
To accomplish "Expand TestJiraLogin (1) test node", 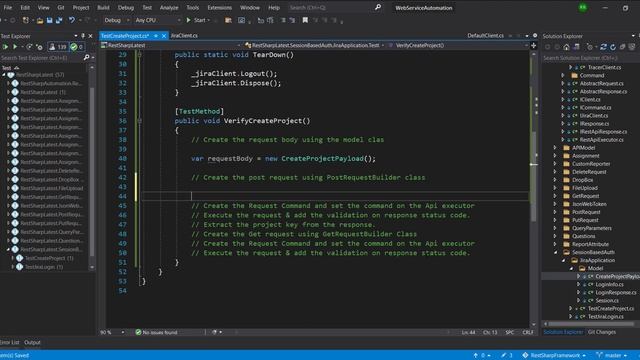I will click(13, 267).
